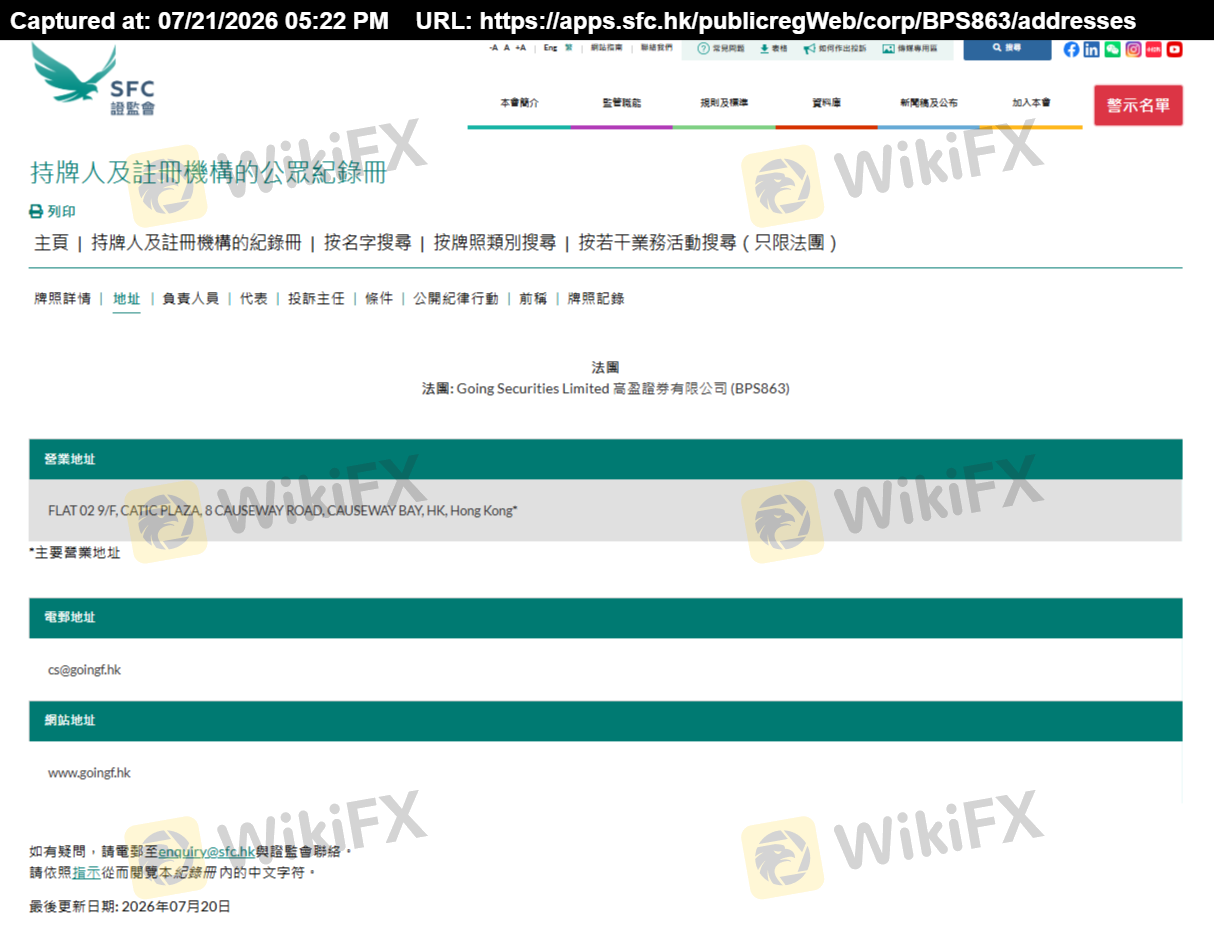Open the 表格 forms download link
The image size is (1214, 926).
coord(774,48)
